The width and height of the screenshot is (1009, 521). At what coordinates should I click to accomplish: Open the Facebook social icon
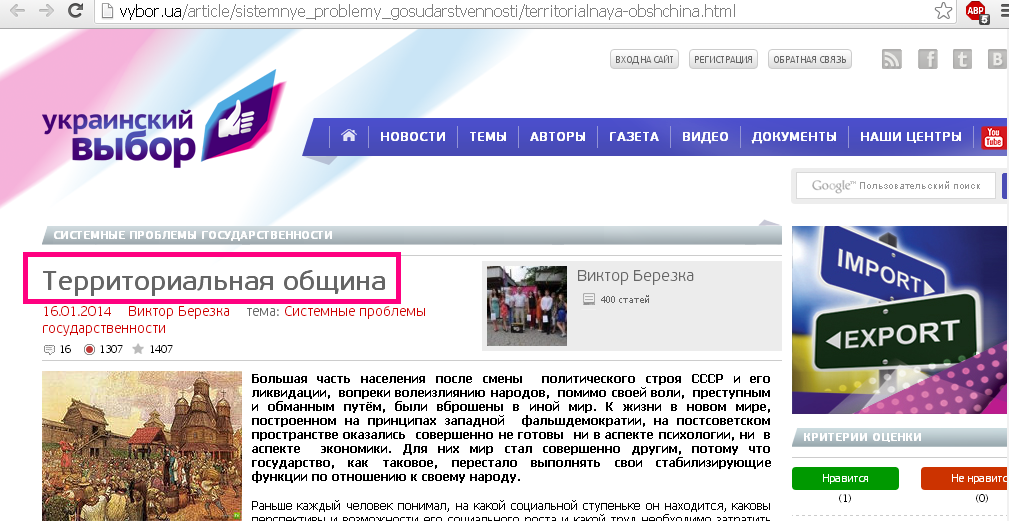coord(927,59)
